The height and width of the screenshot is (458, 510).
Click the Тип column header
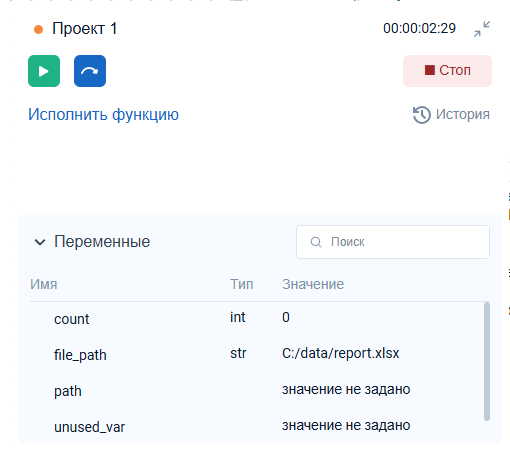(x=242, y=284)
